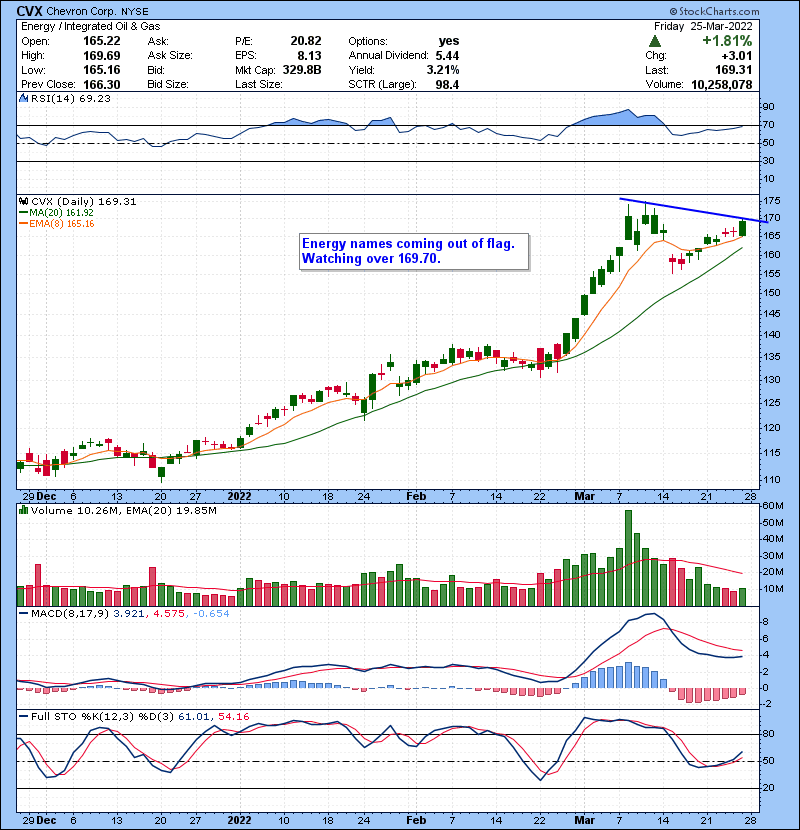This screenshot has width=800, height=830.
Task: Click the Feb label on price chart axis
Action: (416, 497)
